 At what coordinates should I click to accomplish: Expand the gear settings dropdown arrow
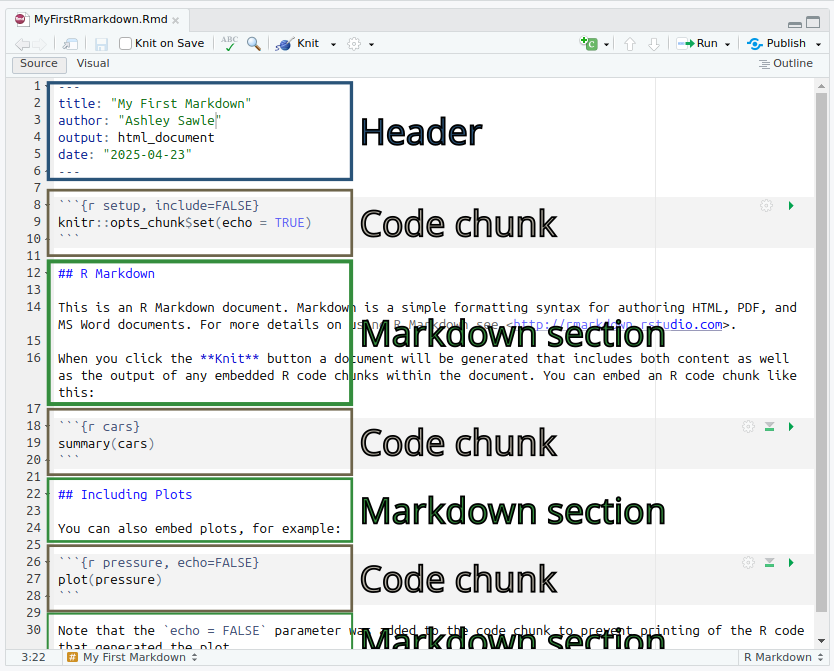click(x=371, y=44)
